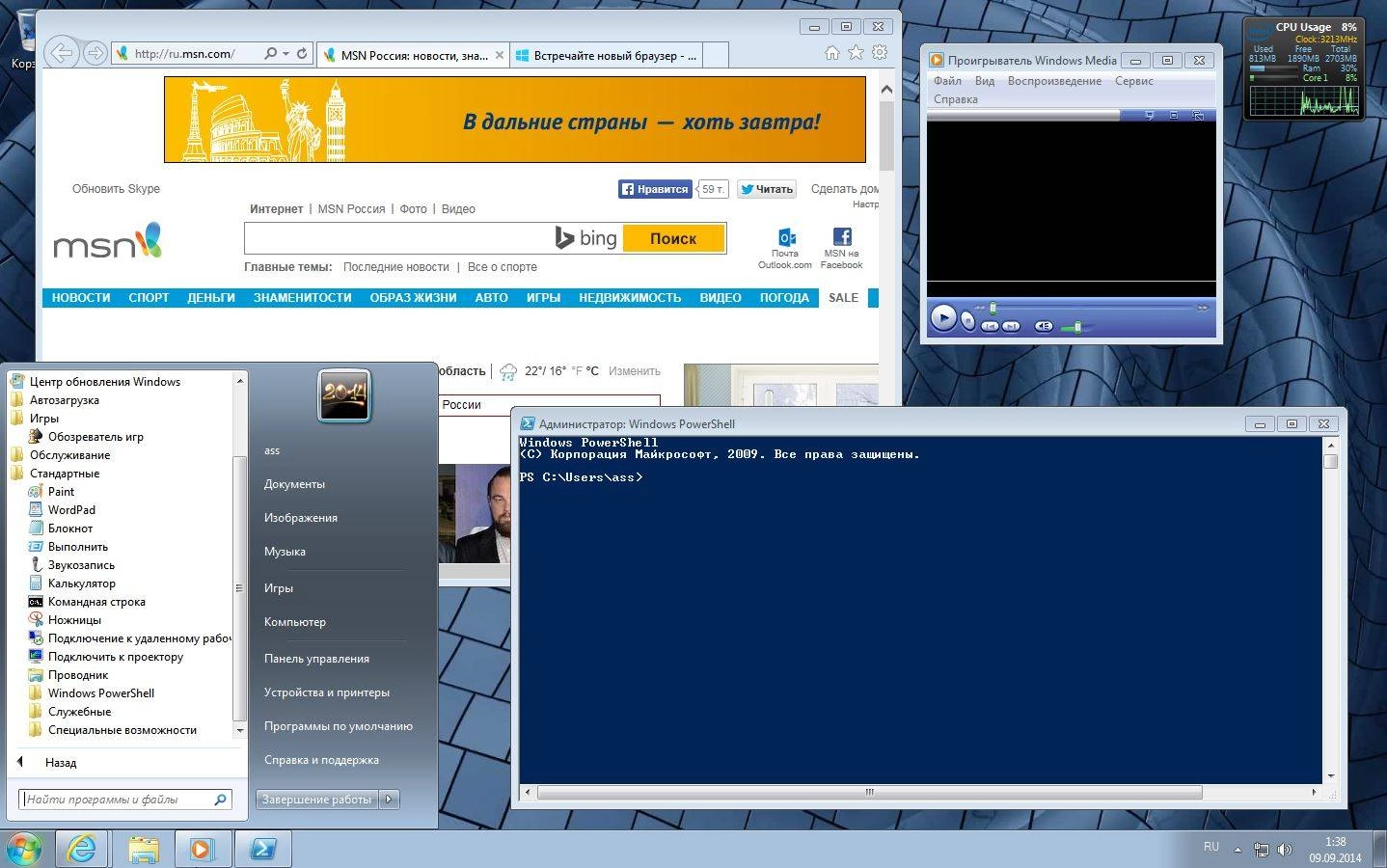Open Обозреватель игр entry

[95, 437]
